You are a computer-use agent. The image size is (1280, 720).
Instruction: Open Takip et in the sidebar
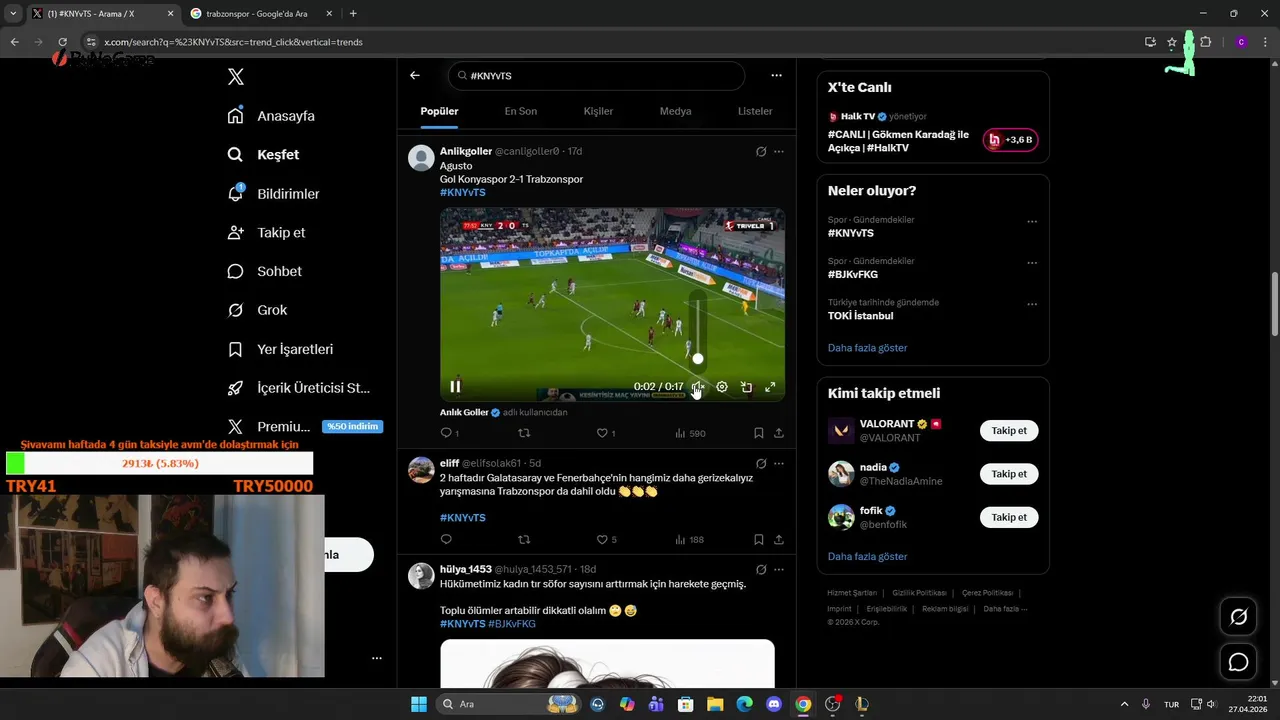266,232
